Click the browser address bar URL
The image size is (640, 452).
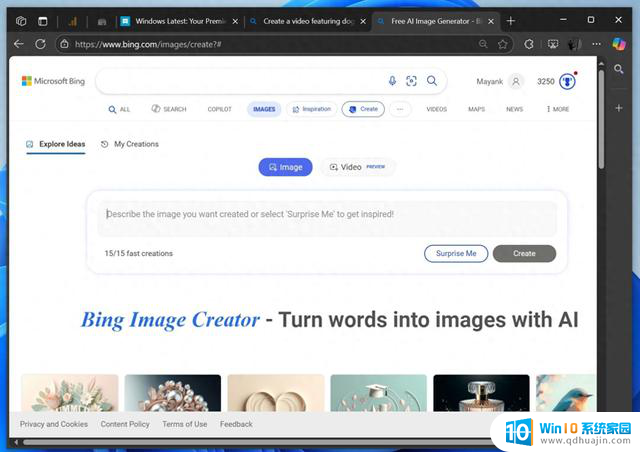click(148, 44)
